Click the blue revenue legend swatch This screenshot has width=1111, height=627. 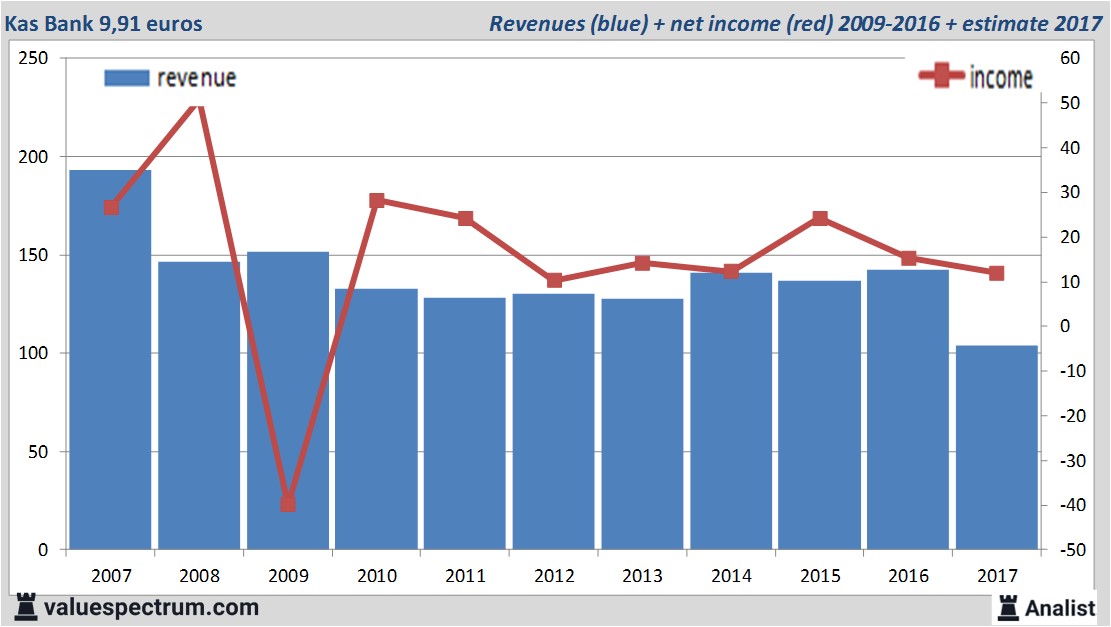coord(126,78)
